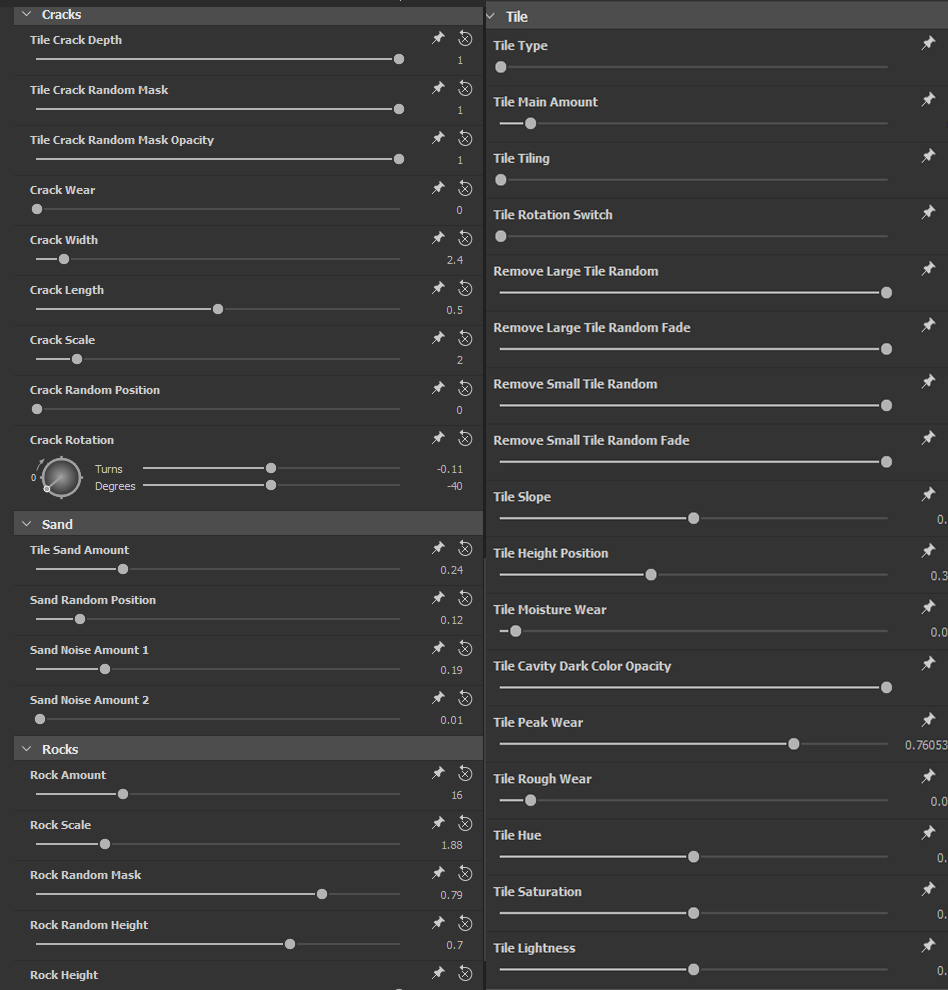Reset Rock Amount using its reset icon
This screenshot has width=948, height=990.
(465, 773)
